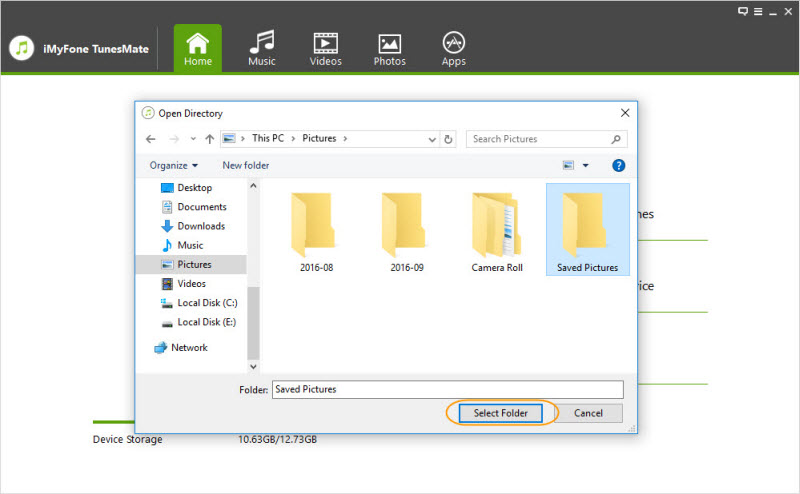The image size is (800, 494).
Task: Select the Camera Roll folder
Action: pyautogui.click(x=497, y=232)
